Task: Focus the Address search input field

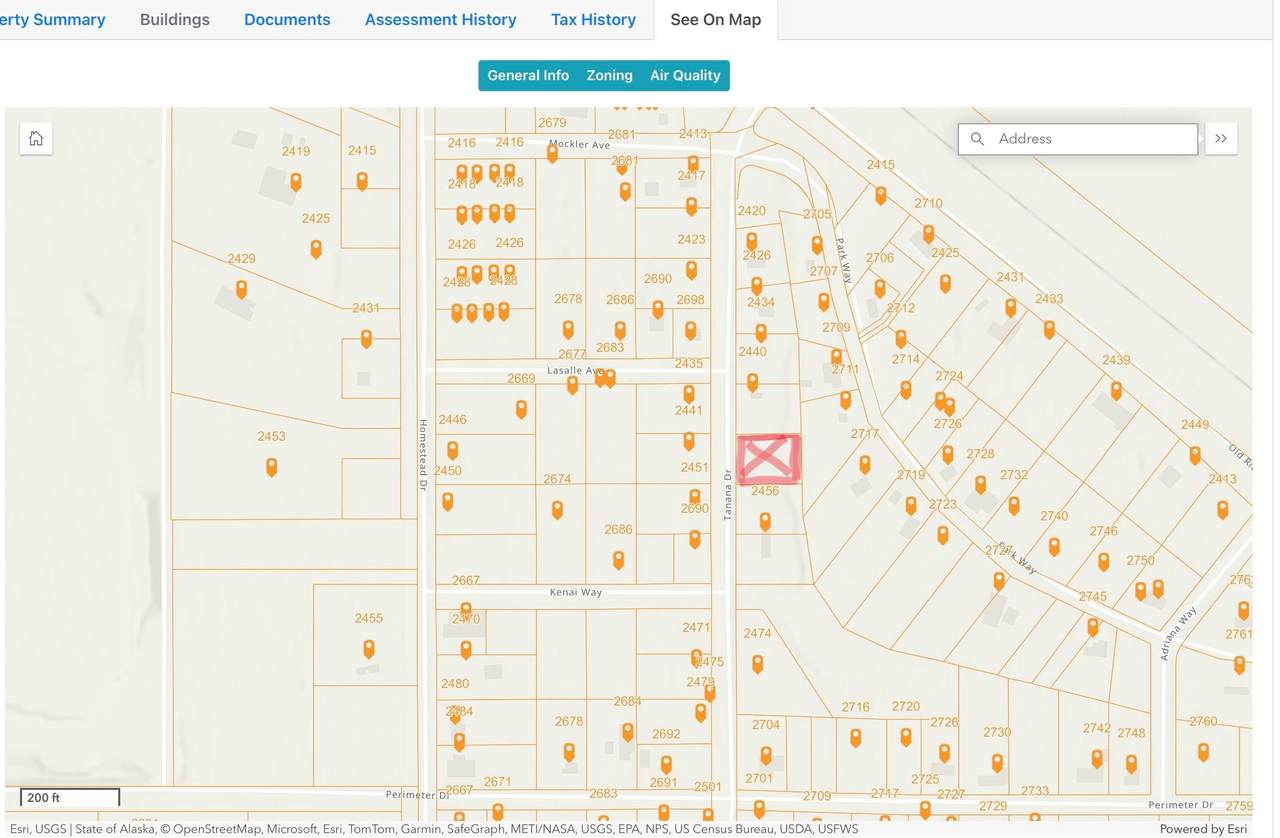Action: pyautogui.click(x=1078, y=139)
